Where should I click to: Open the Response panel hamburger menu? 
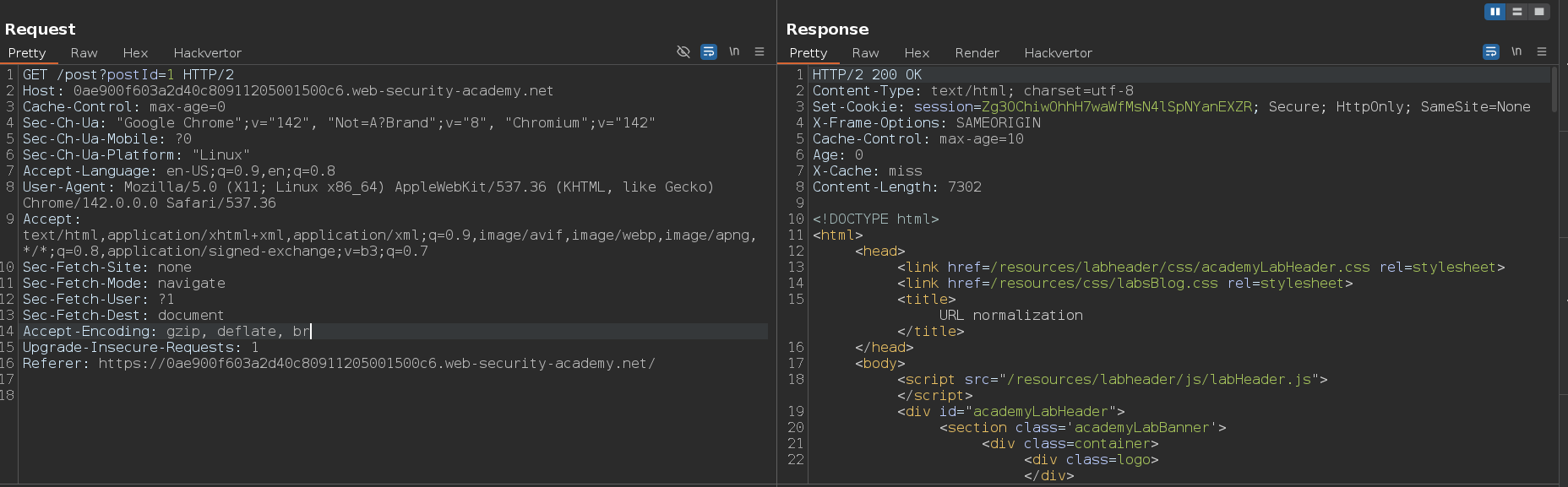1542,52
